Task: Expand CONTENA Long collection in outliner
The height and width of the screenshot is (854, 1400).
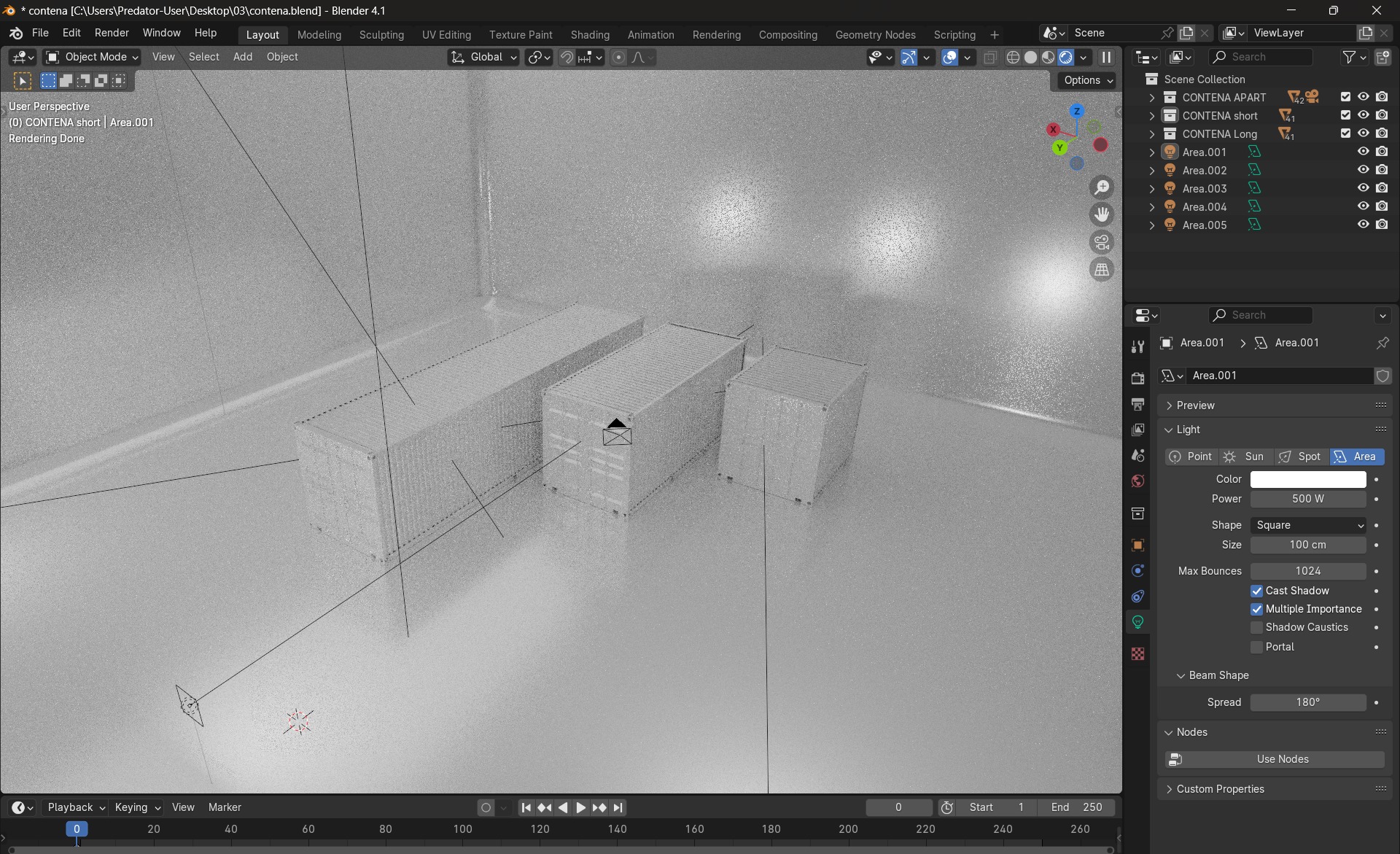Action: click(x=1152, y=134)
